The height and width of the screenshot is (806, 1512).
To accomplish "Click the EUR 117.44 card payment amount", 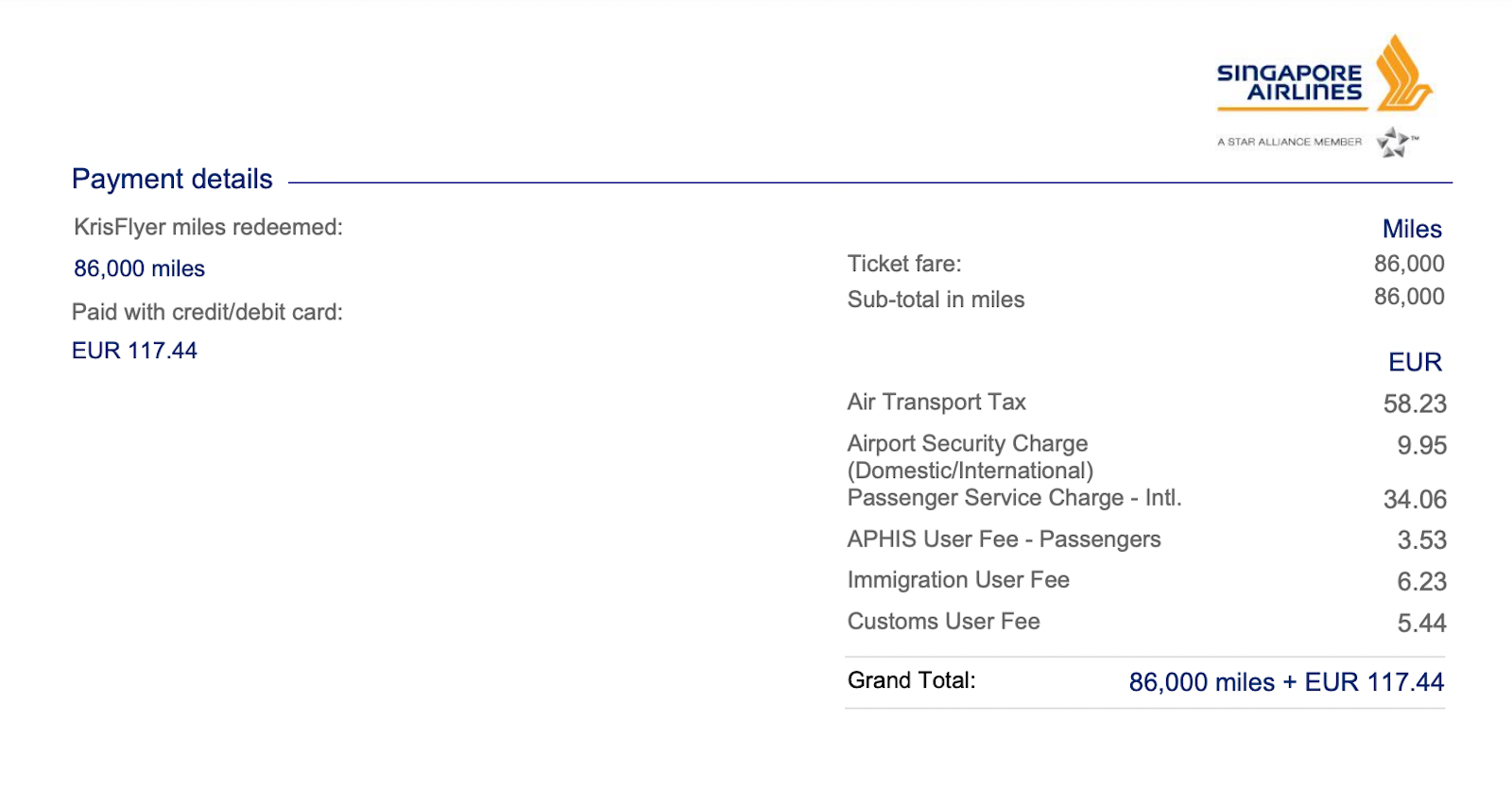I will [134, 351].
